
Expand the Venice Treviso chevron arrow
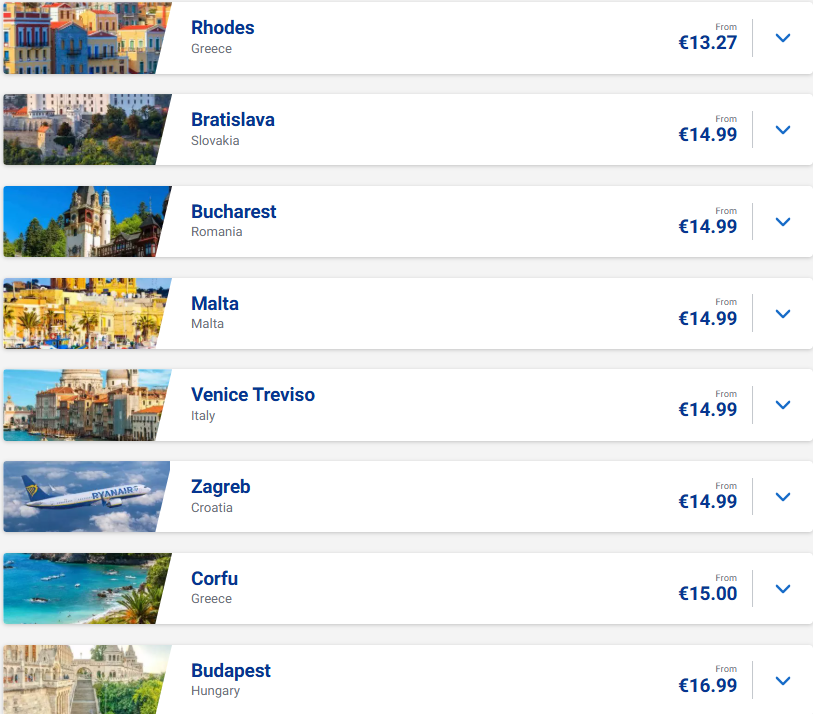pos(782,405)
